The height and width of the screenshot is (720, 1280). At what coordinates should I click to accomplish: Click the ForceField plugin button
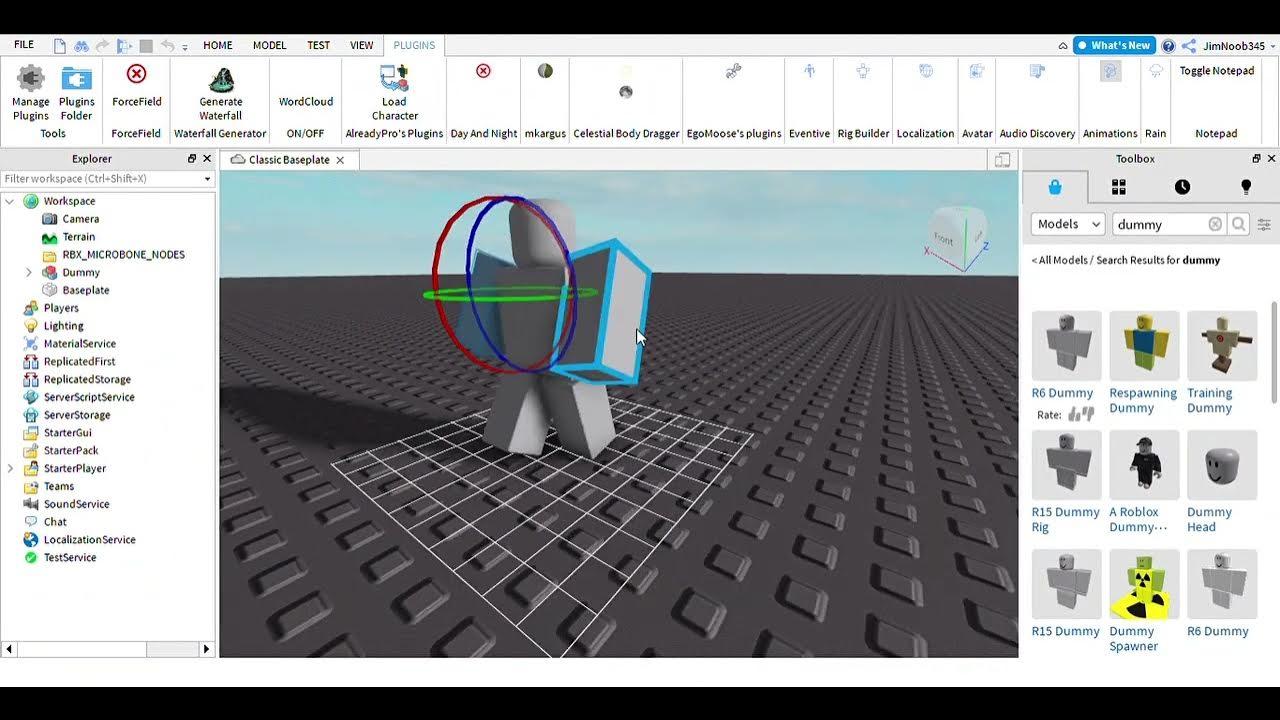137,86
